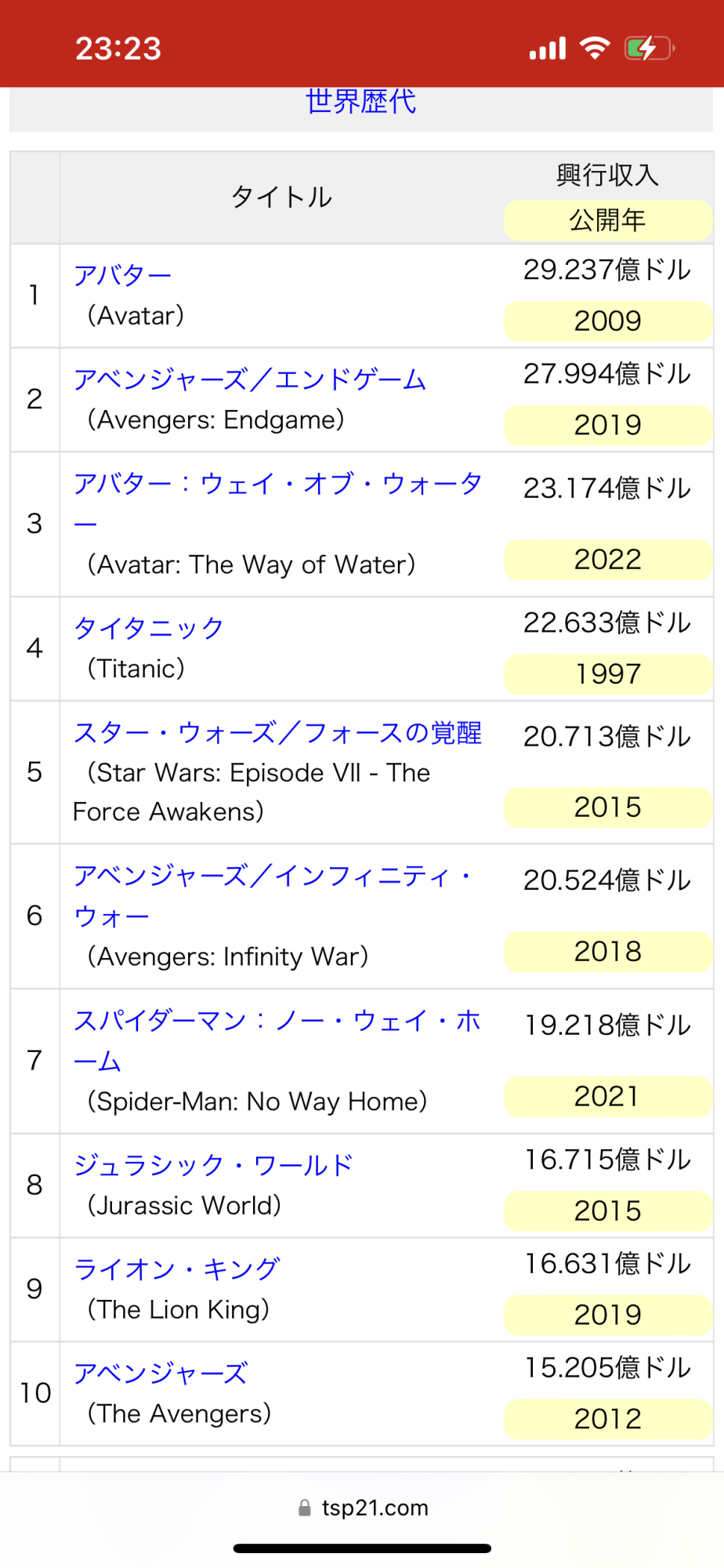724x1568 pixels.
Task: Tap the Wi-Fi status icon
Action: (595, 49)
